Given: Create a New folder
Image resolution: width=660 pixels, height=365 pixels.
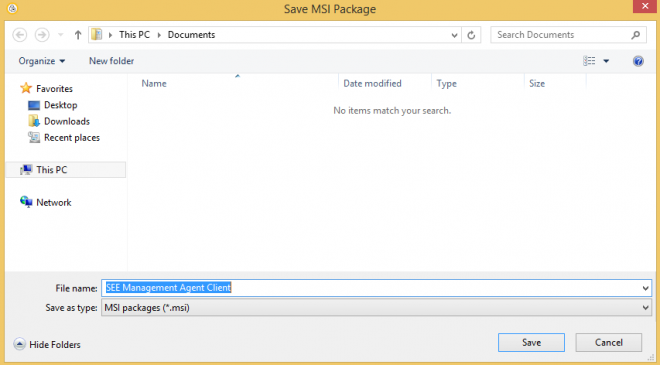Looking at the screenshot, I should [112, 61].
